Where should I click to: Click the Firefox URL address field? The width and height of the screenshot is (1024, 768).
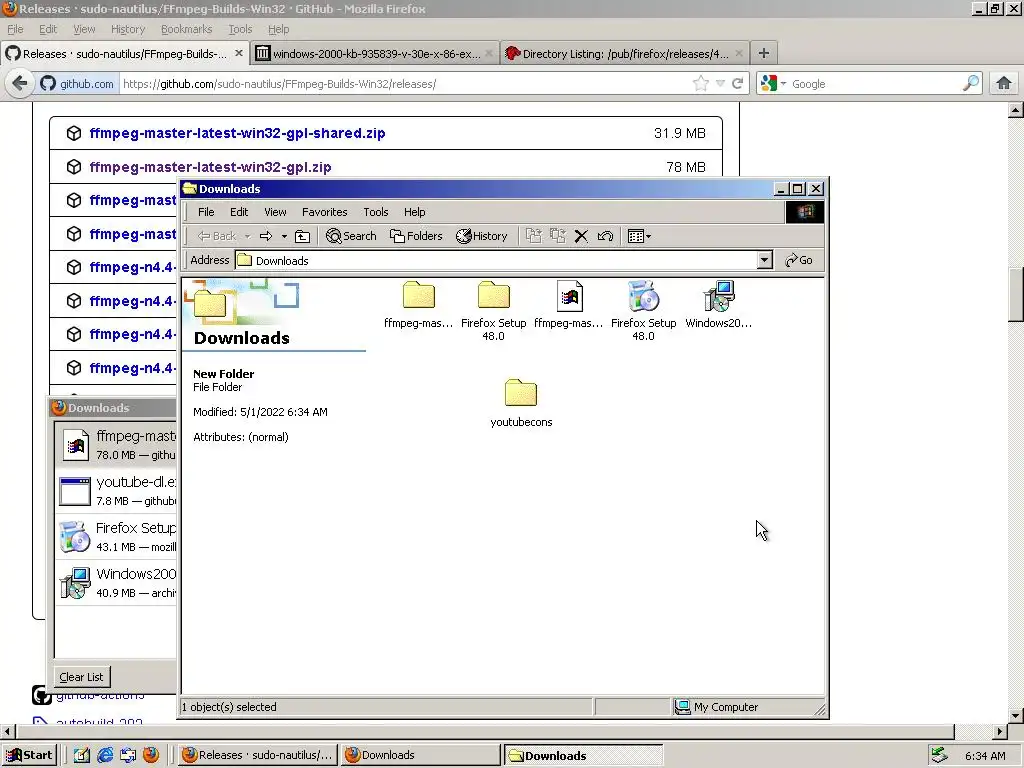405,84
